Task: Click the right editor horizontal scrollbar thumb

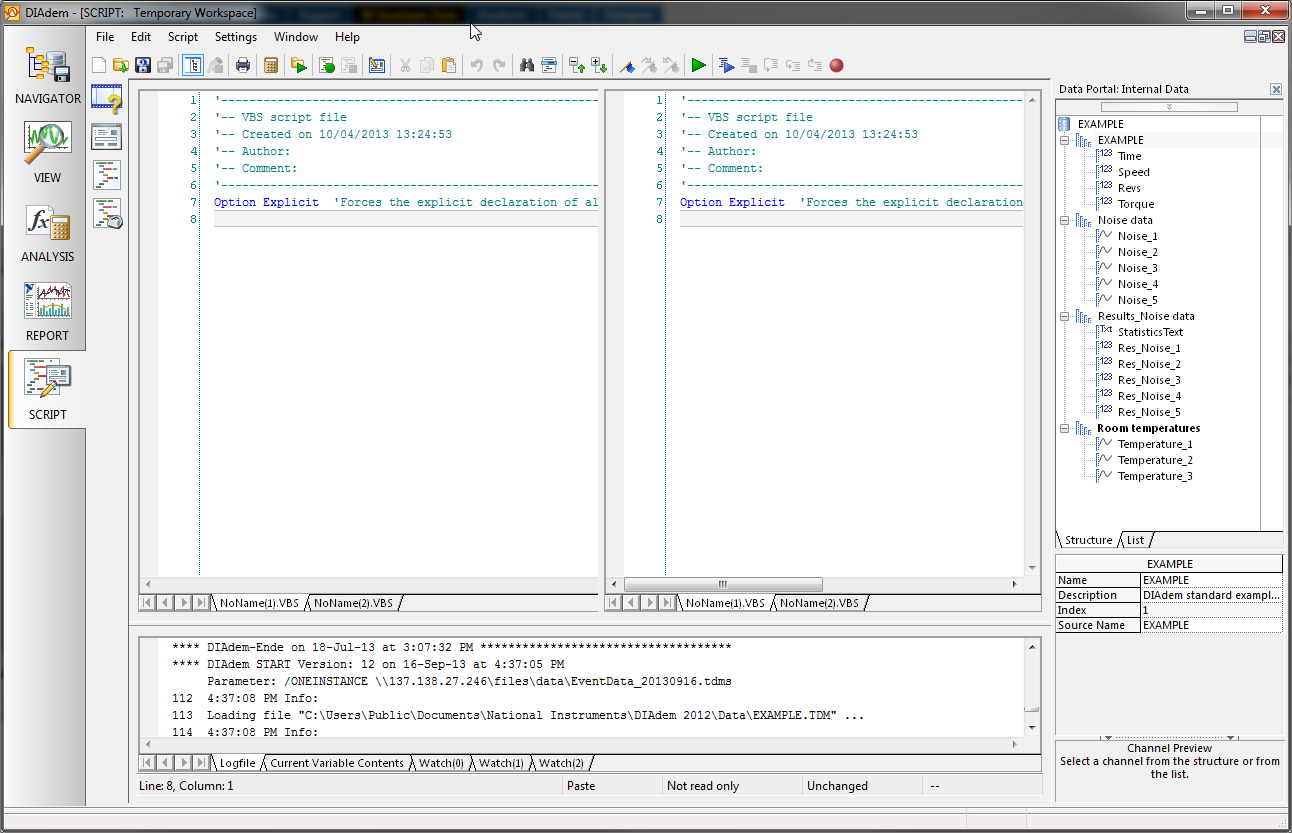Action: point(723,584)
